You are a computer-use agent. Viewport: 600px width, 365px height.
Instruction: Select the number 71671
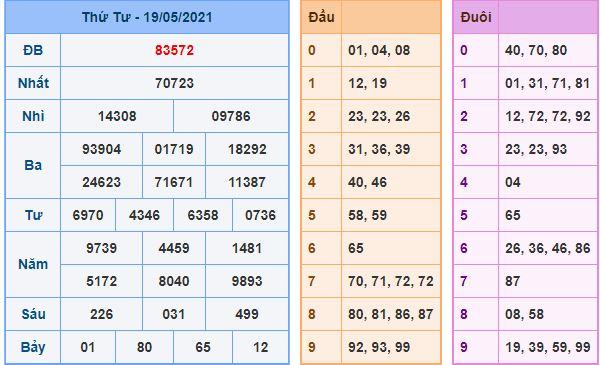174,182
